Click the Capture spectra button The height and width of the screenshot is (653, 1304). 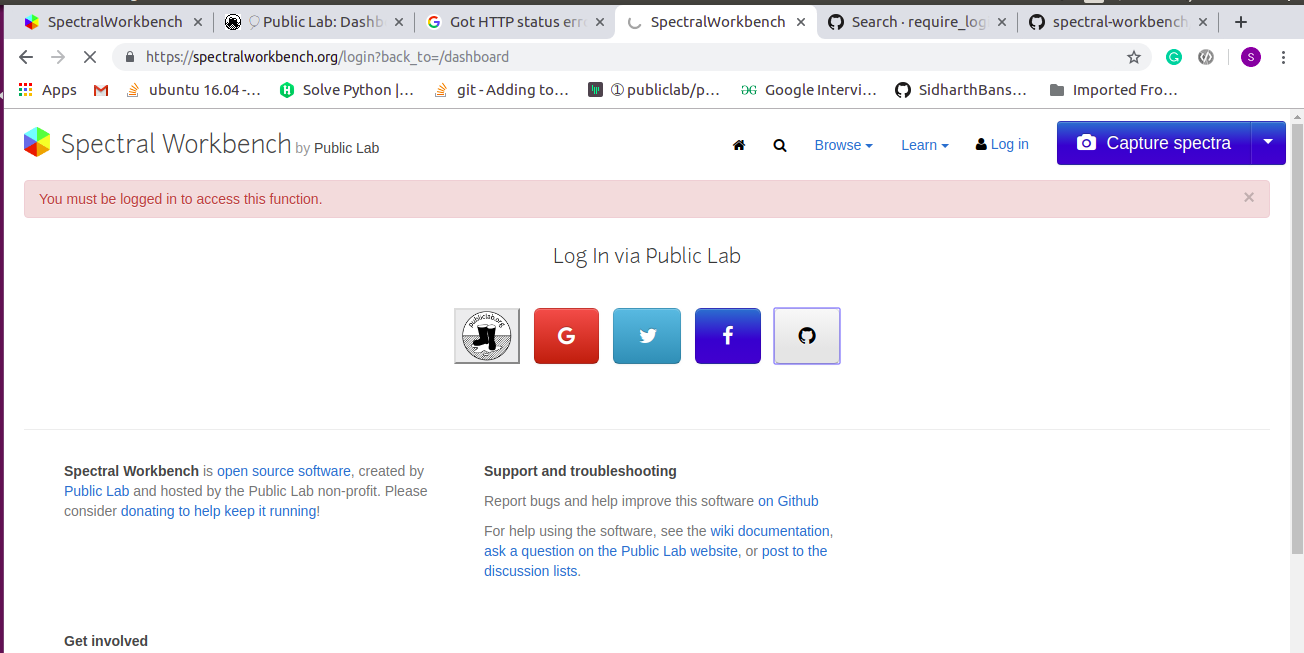pos(1154,142)
